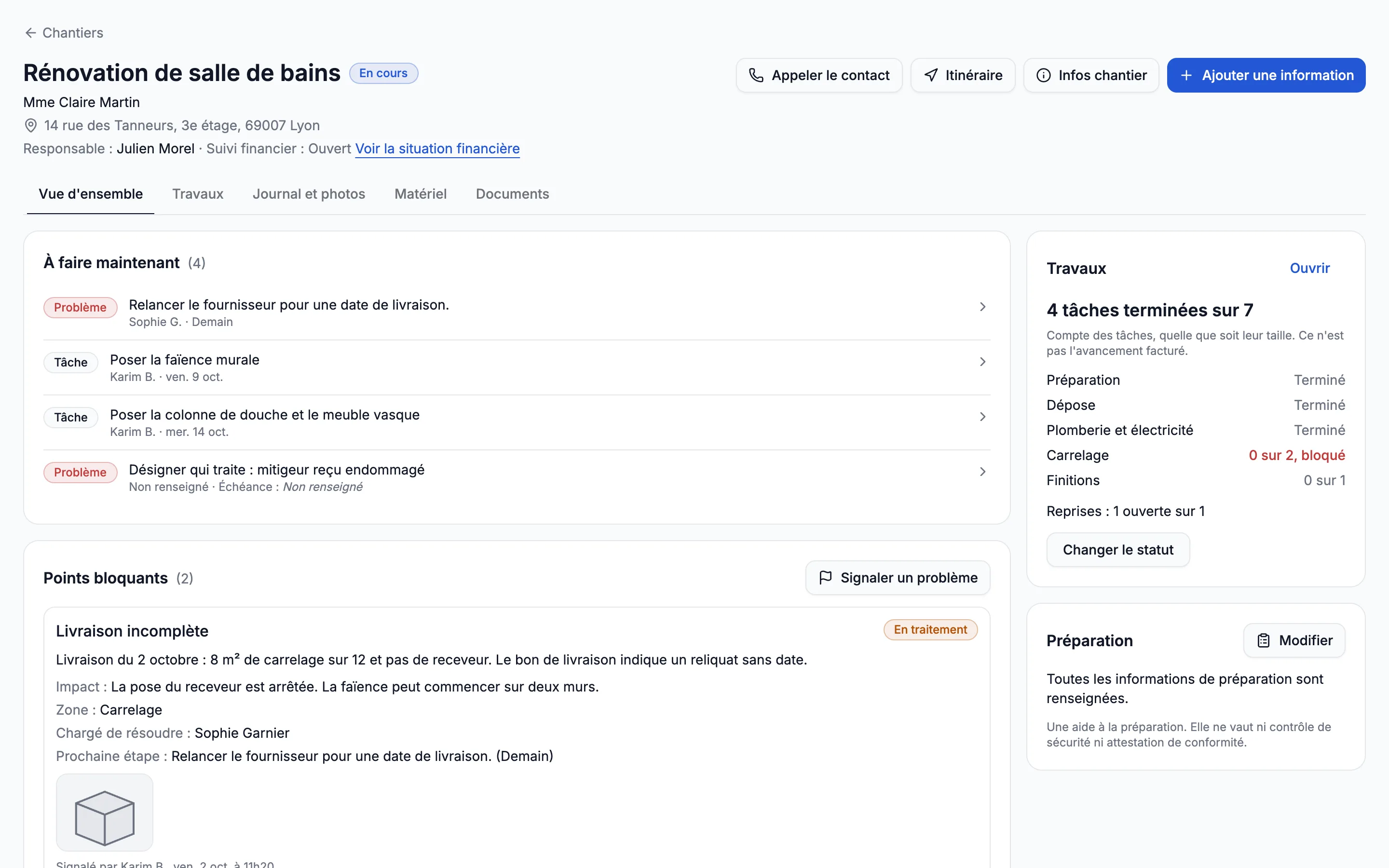Open Voir la situation financière link

coord(437,149)
